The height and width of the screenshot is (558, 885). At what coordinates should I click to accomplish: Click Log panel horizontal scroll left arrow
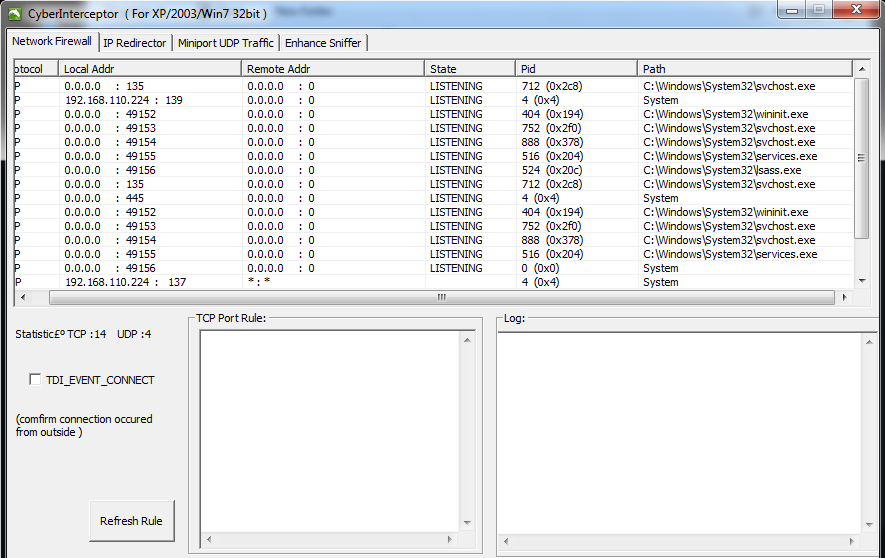pos(506,541)
